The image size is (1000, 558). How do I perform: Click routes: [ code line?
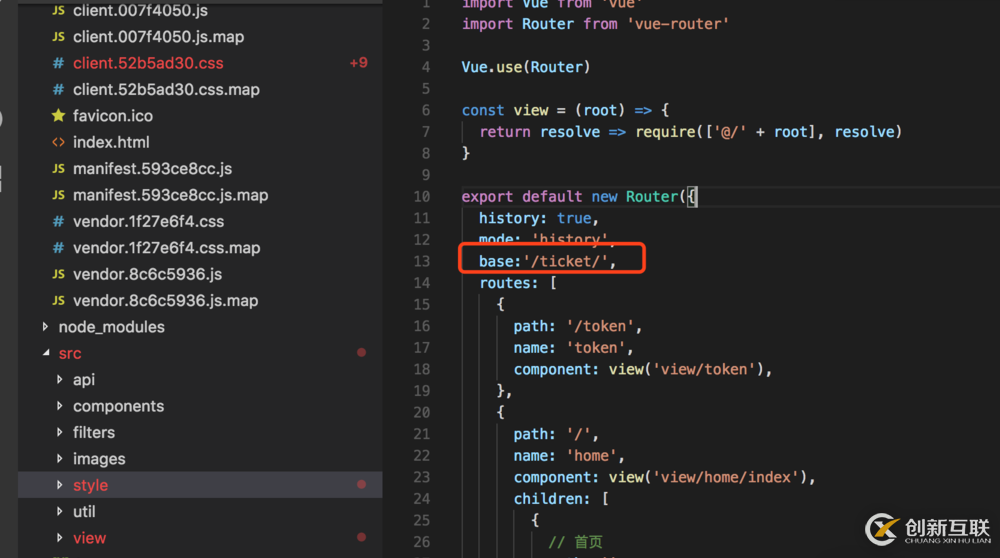518,283
